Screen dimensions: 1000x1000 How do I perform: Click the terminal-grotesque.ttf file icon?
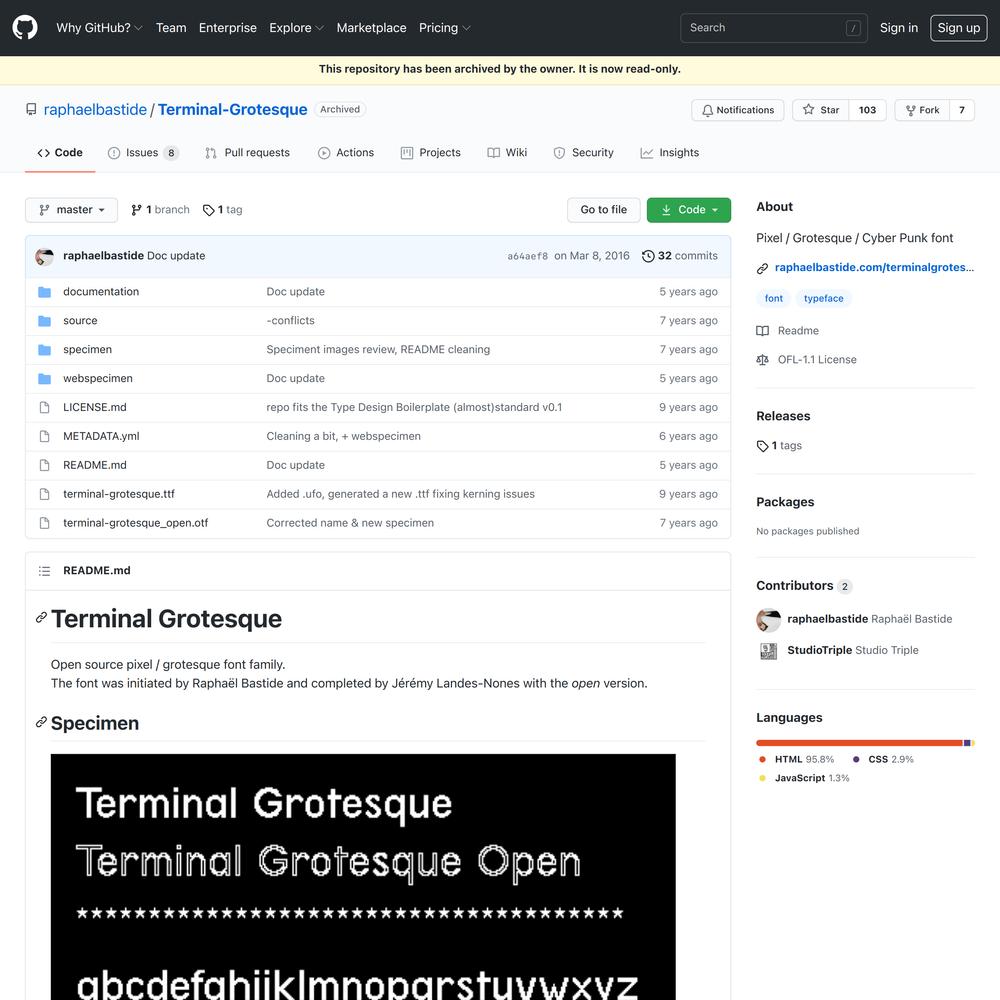pyautogui.click(x=44, y=494)
